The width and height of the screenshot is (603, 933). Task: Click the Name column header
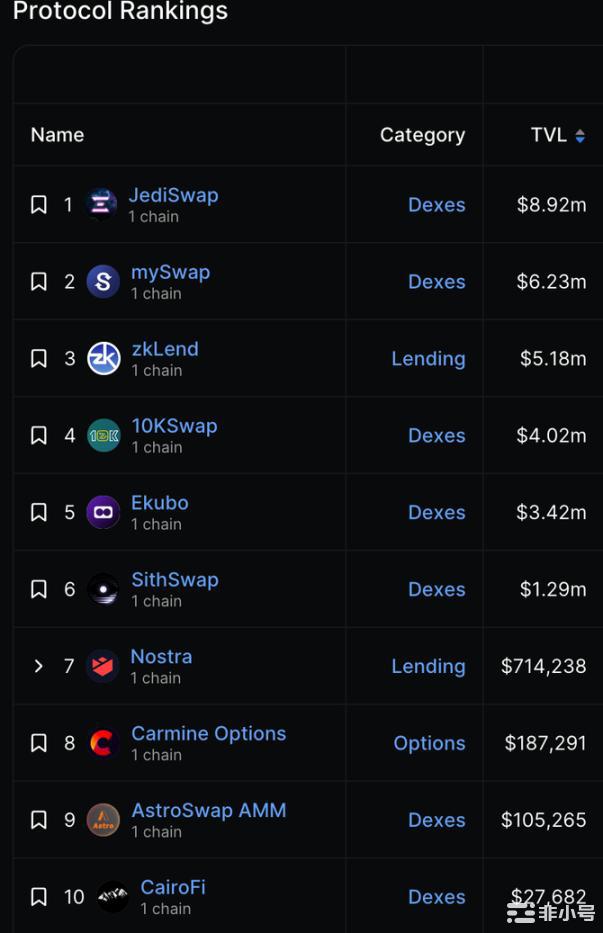[57, 135]
